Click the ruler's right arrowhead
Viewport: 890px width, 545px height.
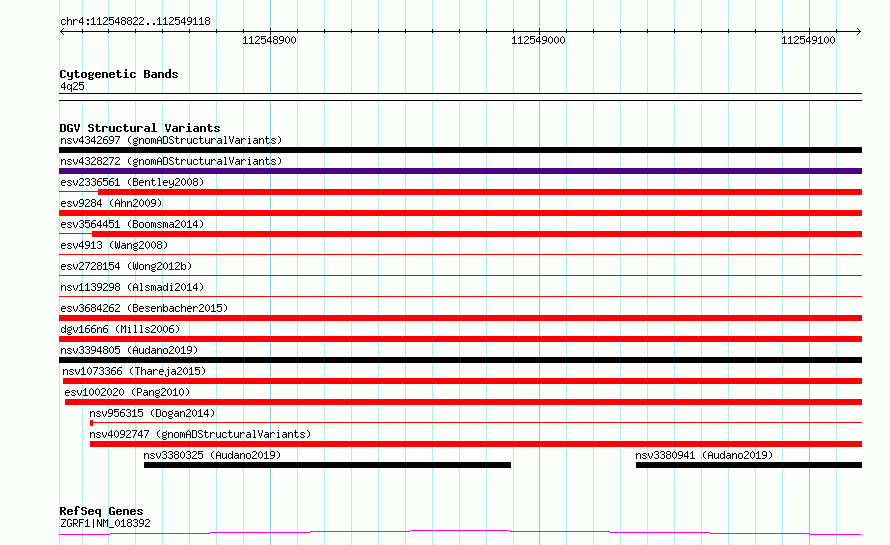point(859,32)
